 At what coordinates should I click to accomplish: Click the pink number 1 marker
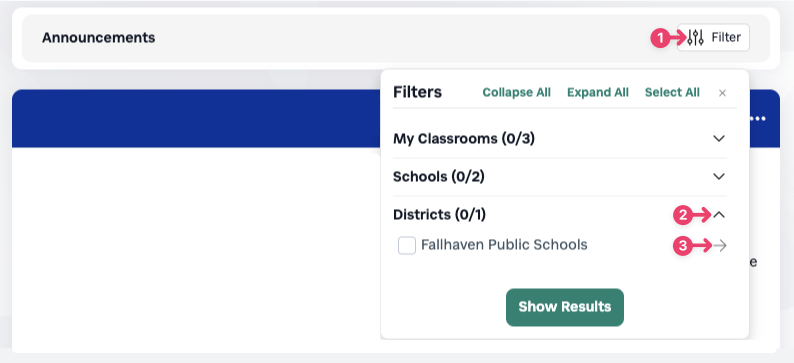pos(659,37)
